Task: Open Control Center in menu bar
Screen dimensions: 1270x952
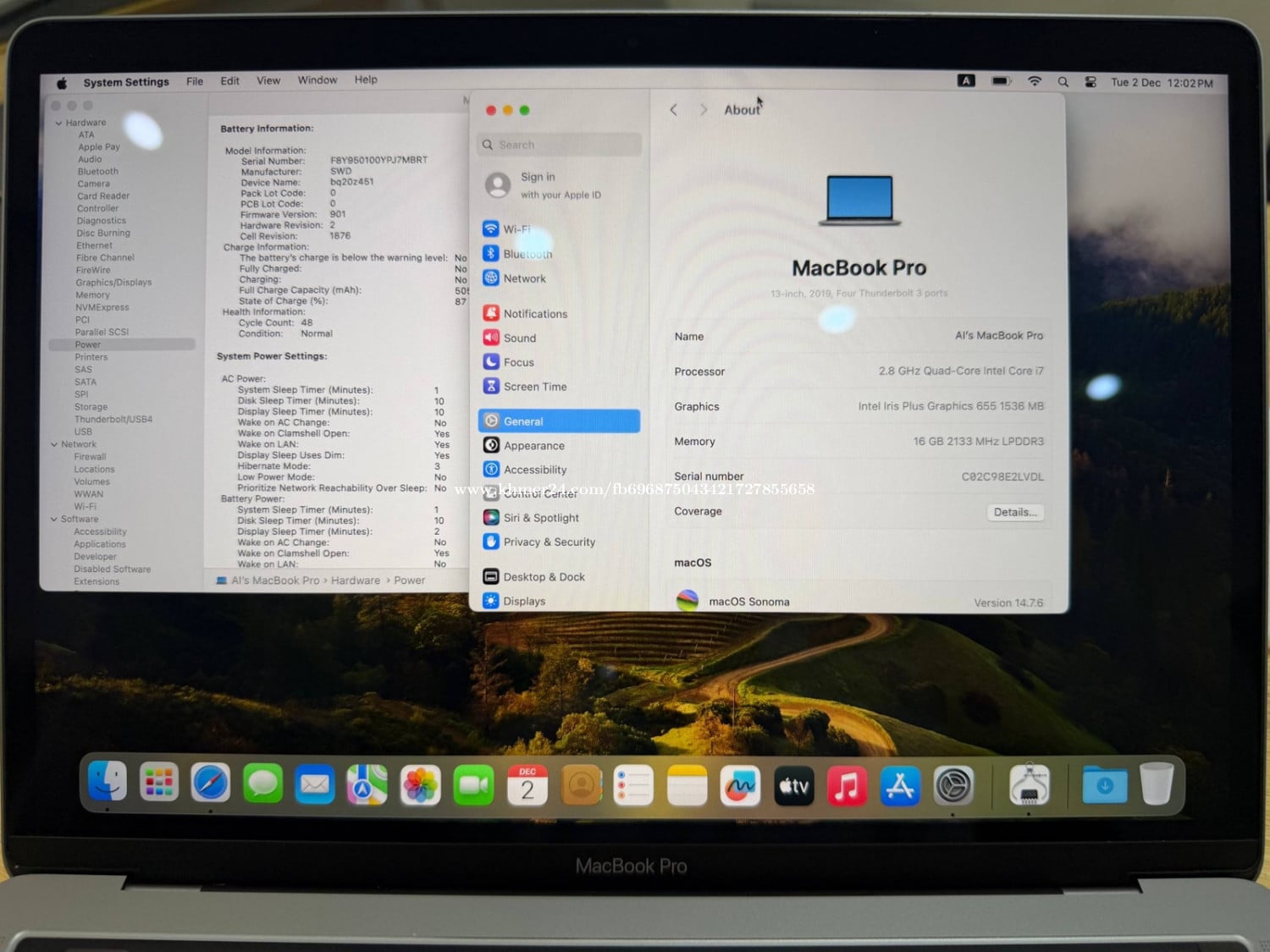Action: 1091,82
